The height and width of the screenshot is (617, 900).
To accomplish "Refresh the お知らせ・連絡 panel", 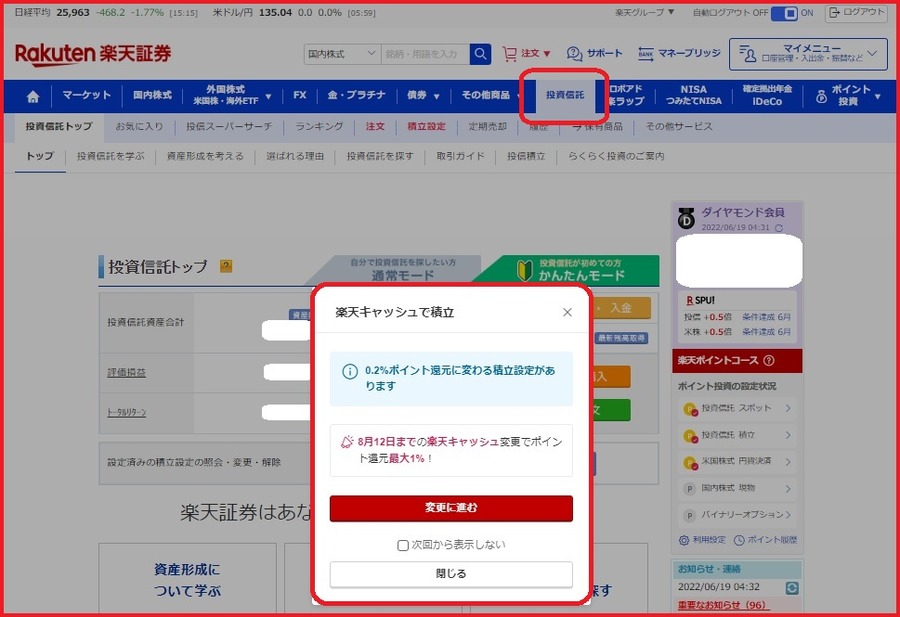I will pos(792,588).
